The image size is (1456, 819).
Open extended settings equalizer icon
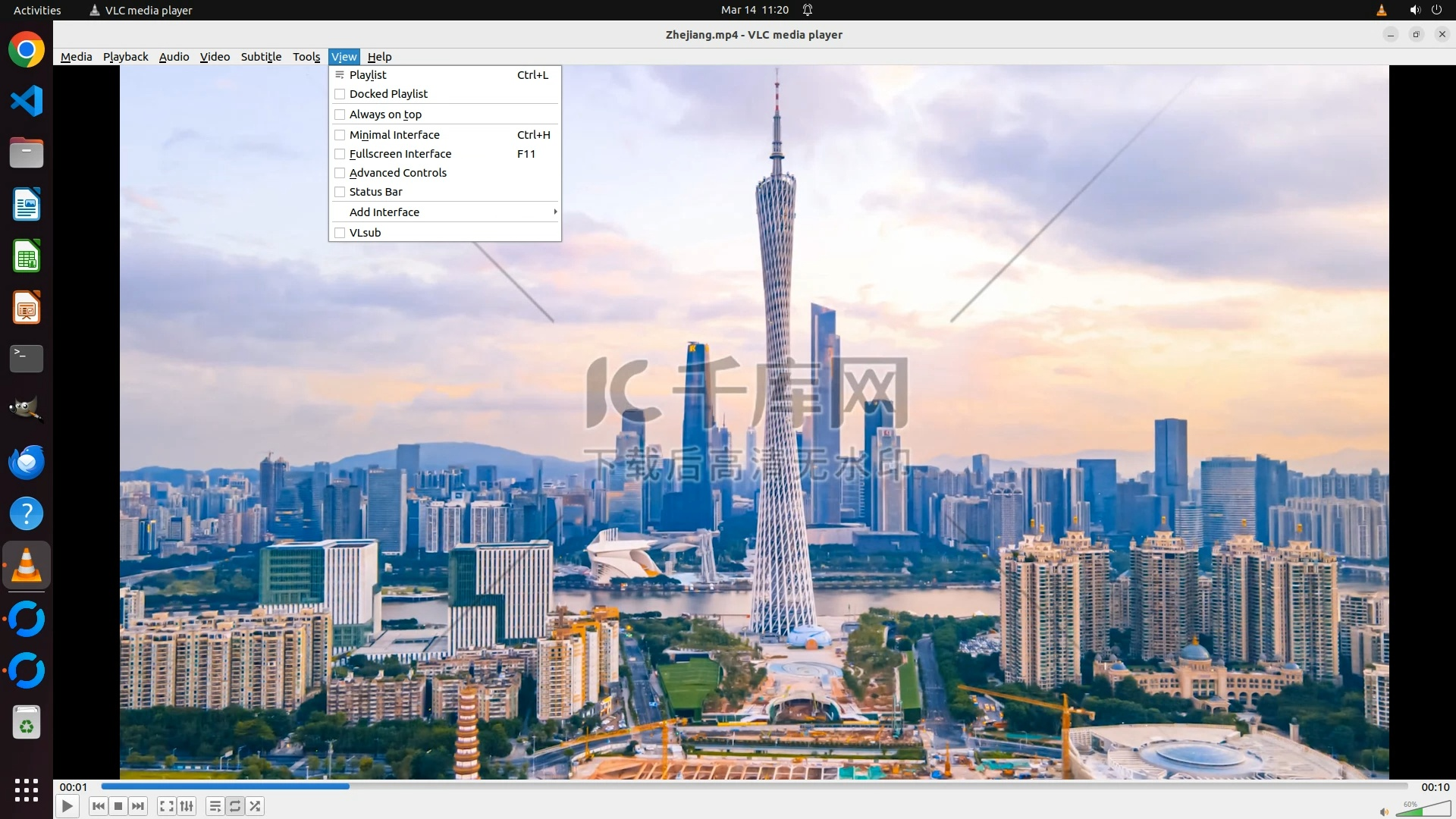click(x=187, y=806)
